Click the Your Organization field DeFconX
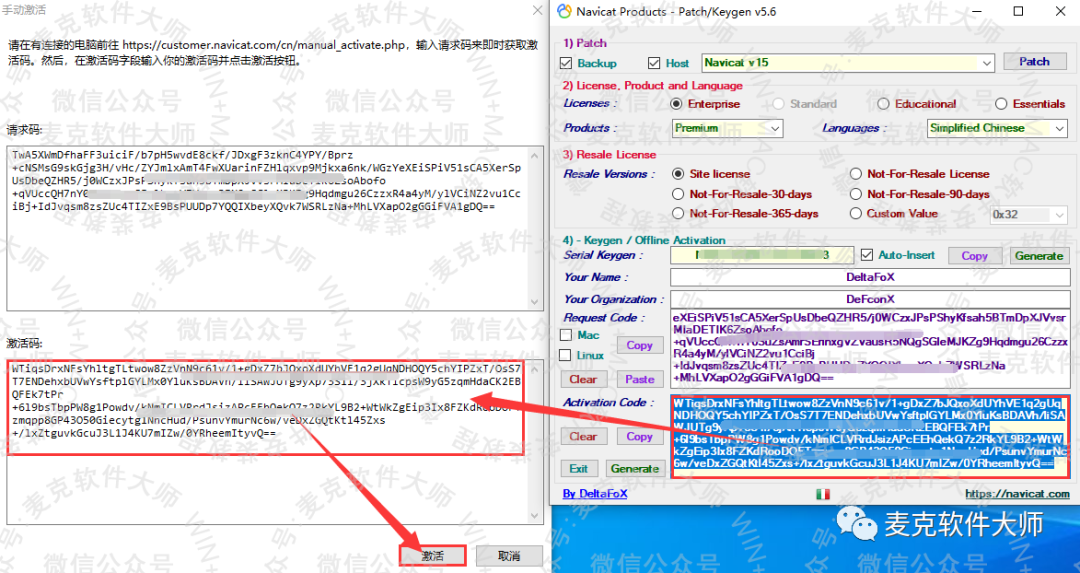Screen dimensions: 1080x573 coord(870,299)
